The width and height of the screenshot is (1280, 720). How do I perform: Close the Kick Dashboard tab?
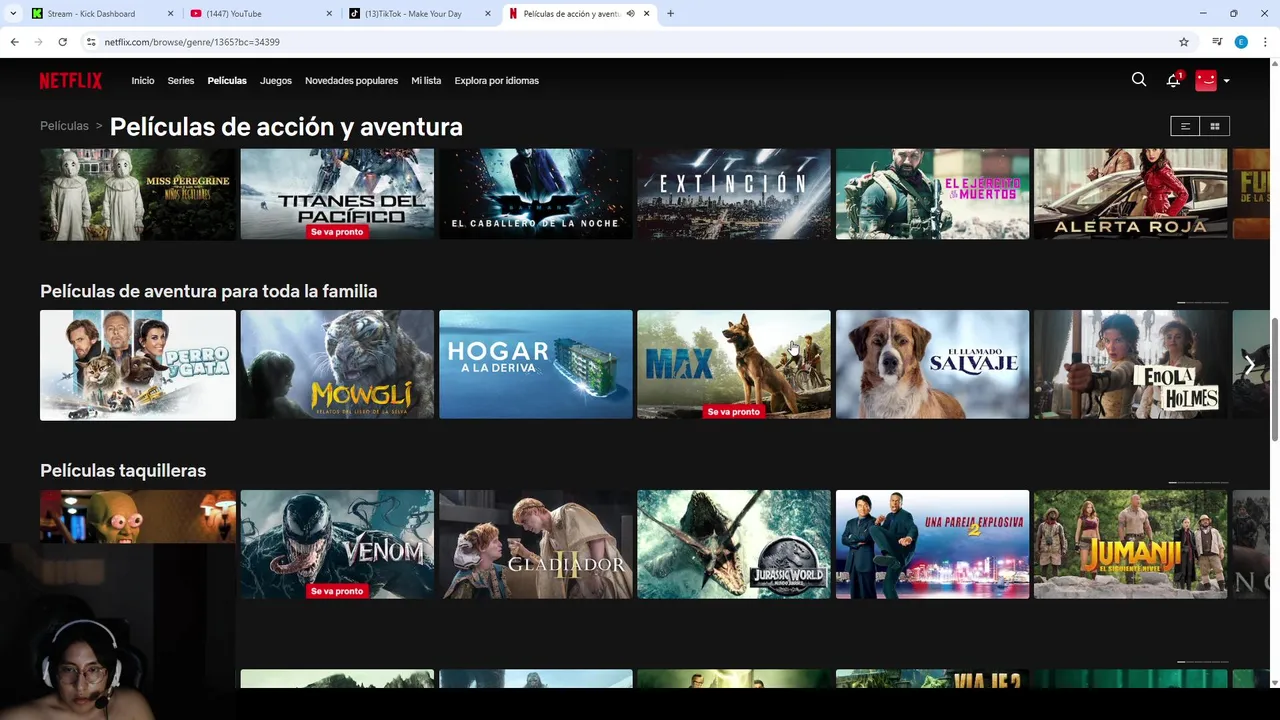pyautogui.click(x=170, y=14)
